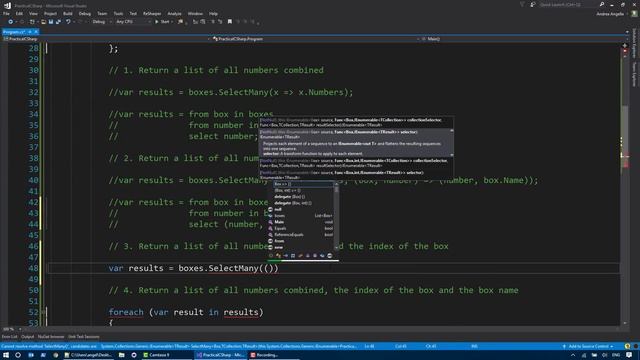The width and height of the screenshot is (640, 360).
Task: Click the Save toolbar icon
Action: (51, 22)
